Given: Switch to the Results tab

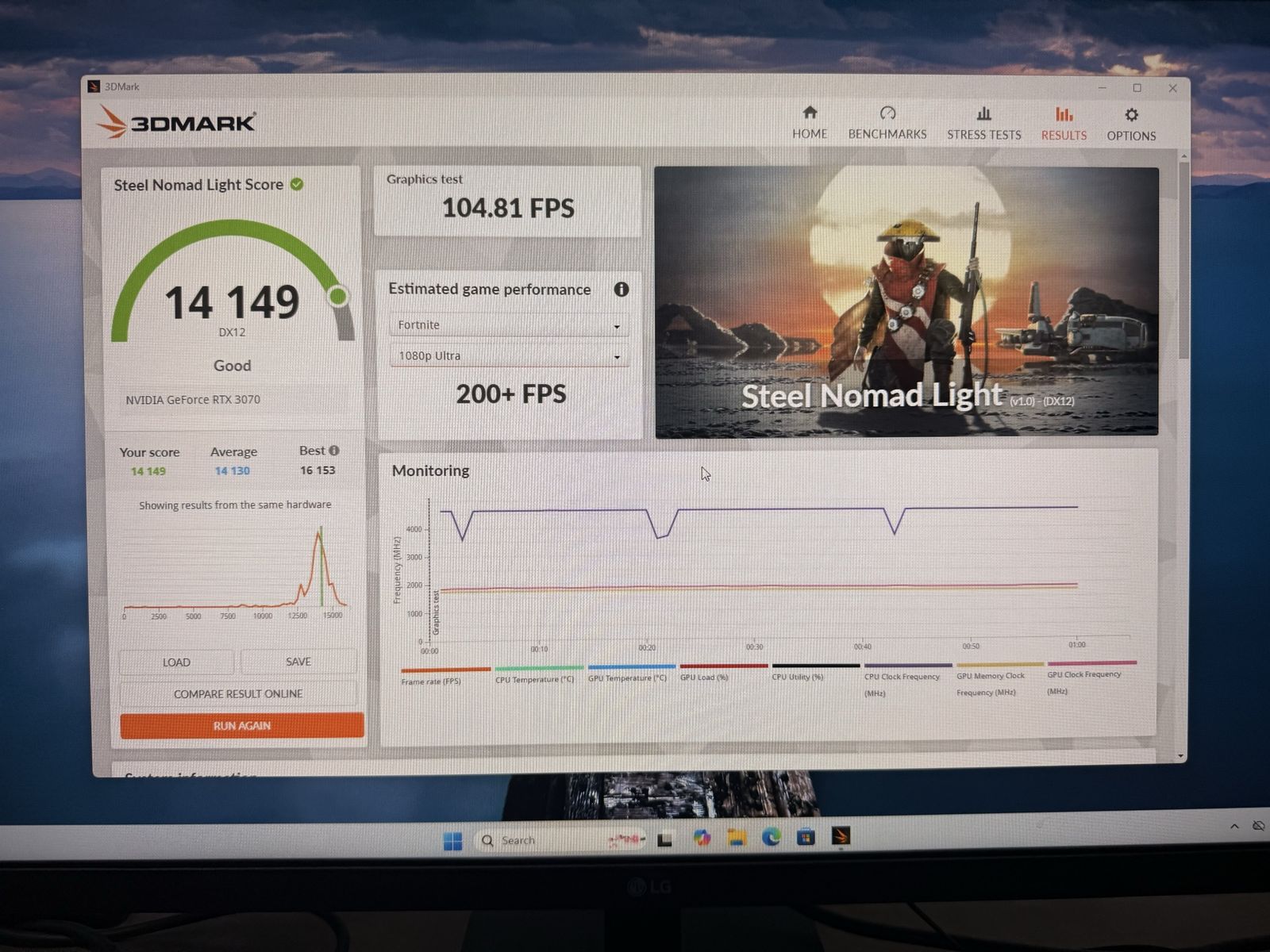Looking at the screenshot, I should (x=1064, y=124).
